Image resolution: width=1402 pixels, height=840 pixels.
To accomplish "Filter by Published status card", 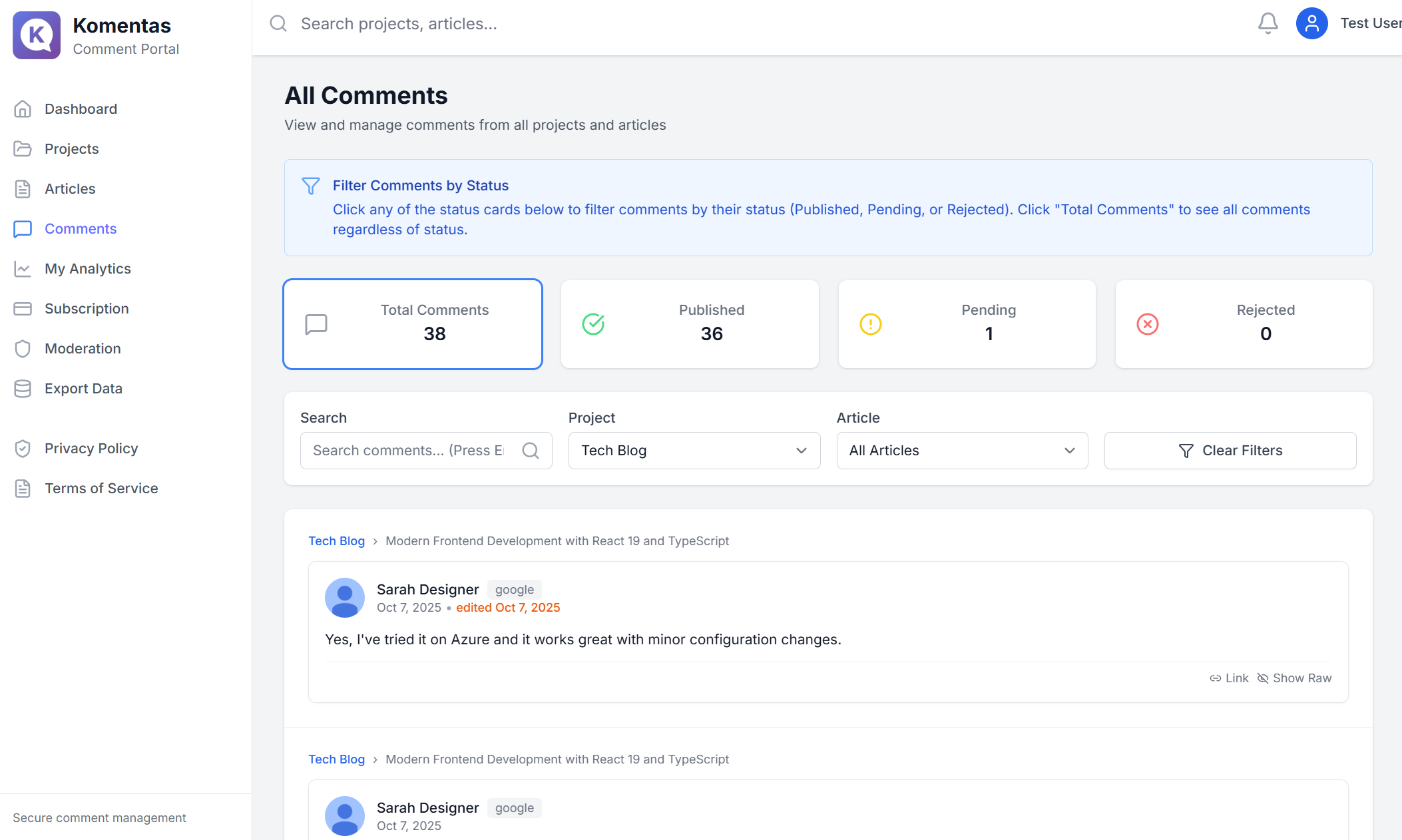I will click(690, 324).
